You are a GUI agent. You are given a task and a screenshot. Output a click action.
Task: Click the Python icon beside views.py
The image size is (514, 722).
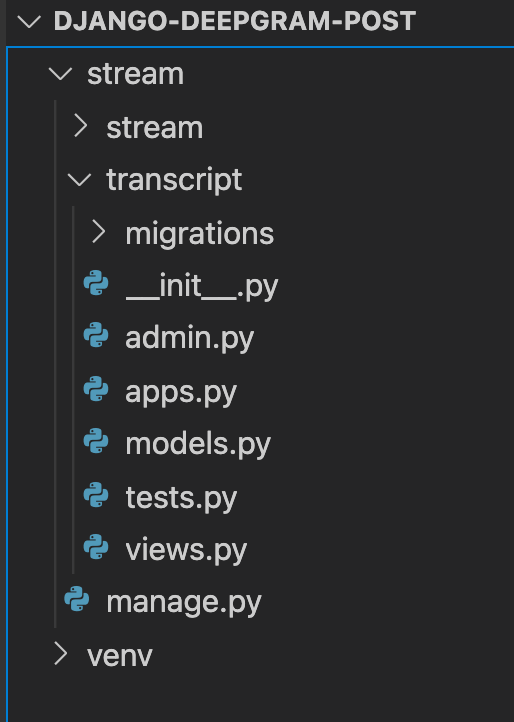96,547
